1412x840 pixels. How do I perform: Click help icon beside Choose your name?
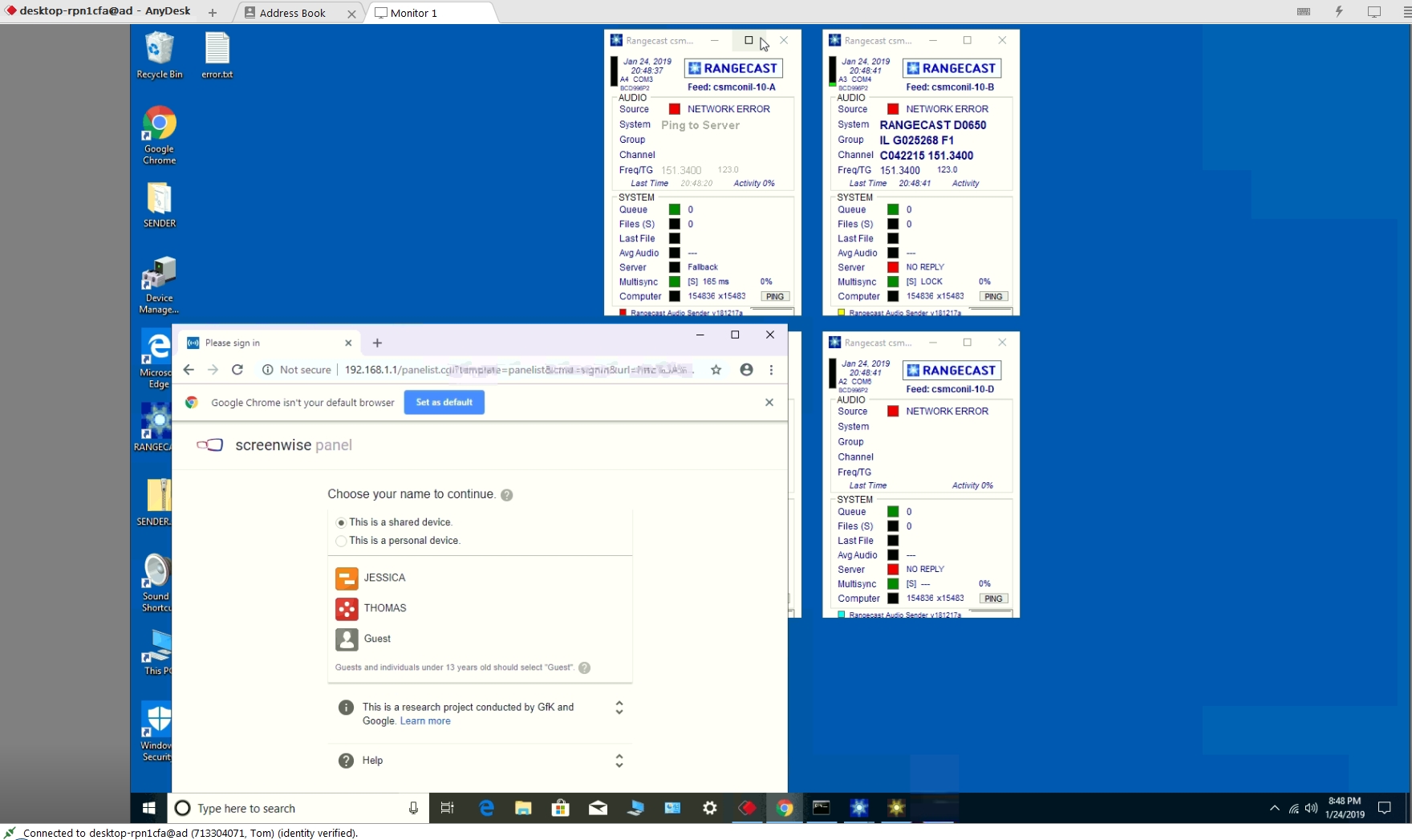click(x=507, y=495)
